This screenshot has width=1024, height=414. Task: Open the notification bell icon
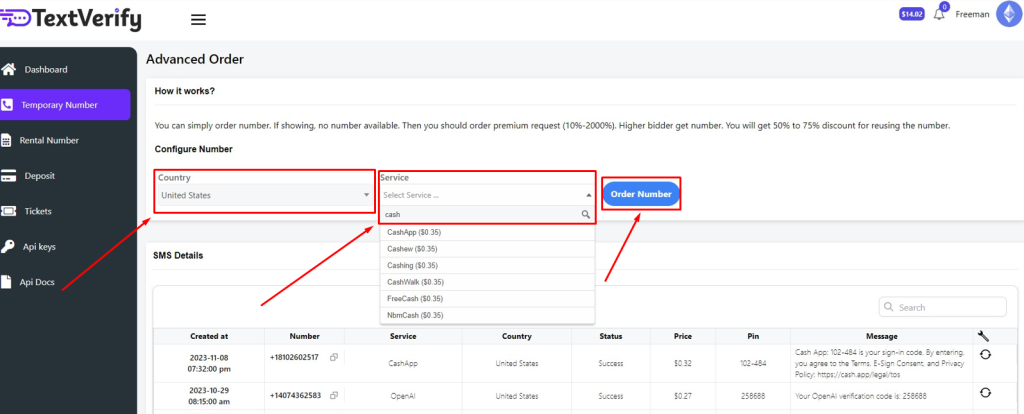(939, 15)
